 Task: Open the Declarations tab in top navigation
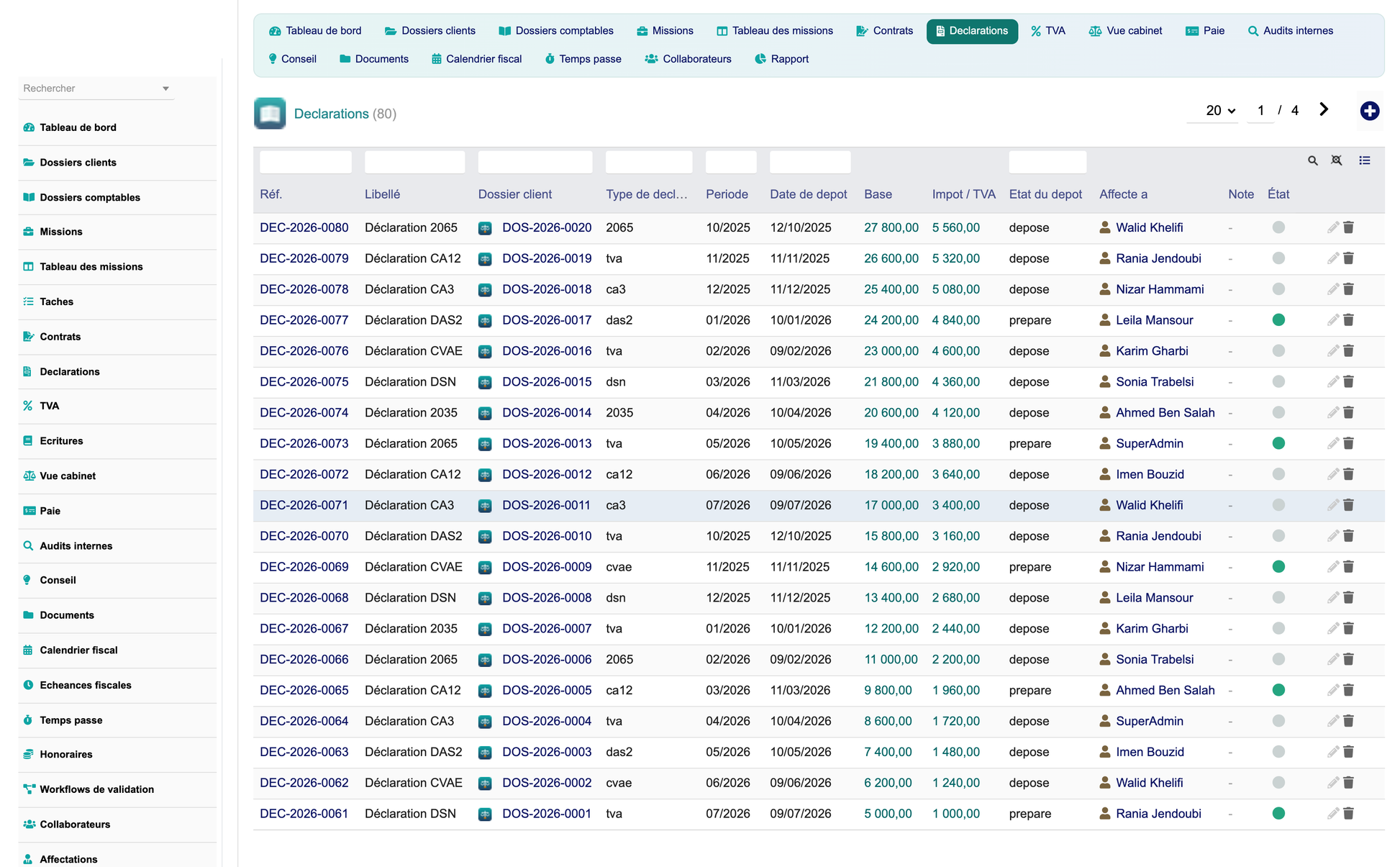point(972,31)
